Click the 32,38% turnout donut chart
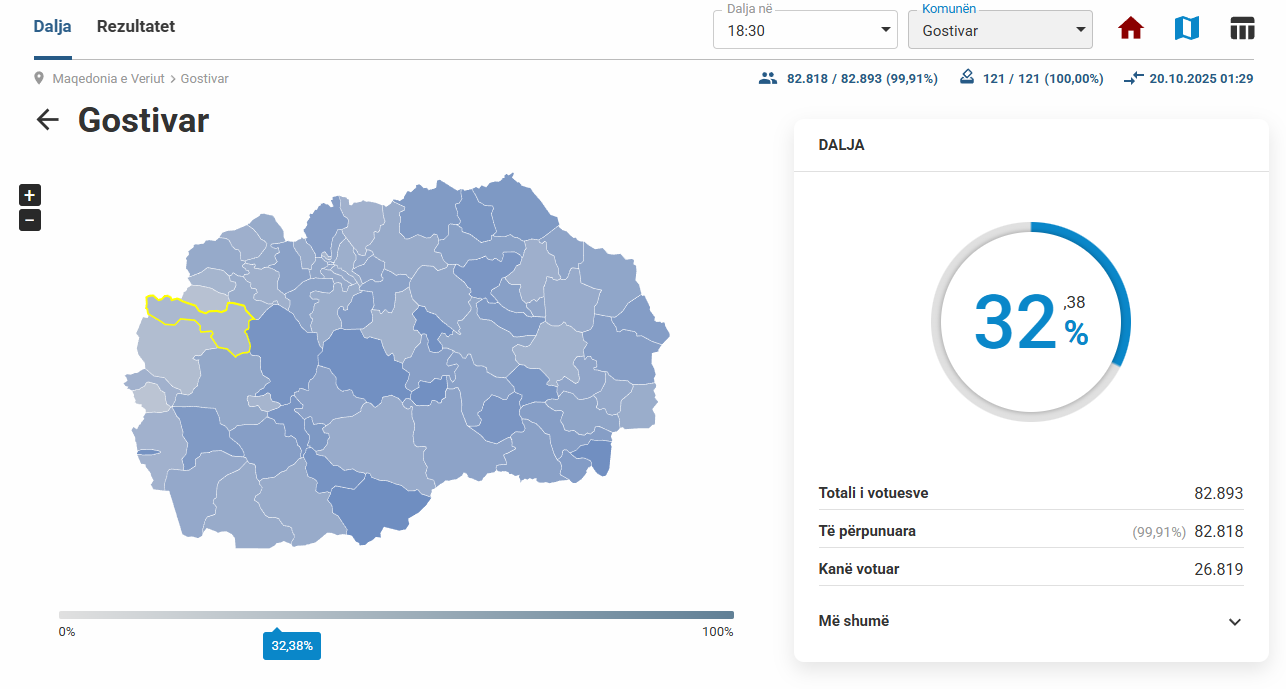 click(1031, 321)
